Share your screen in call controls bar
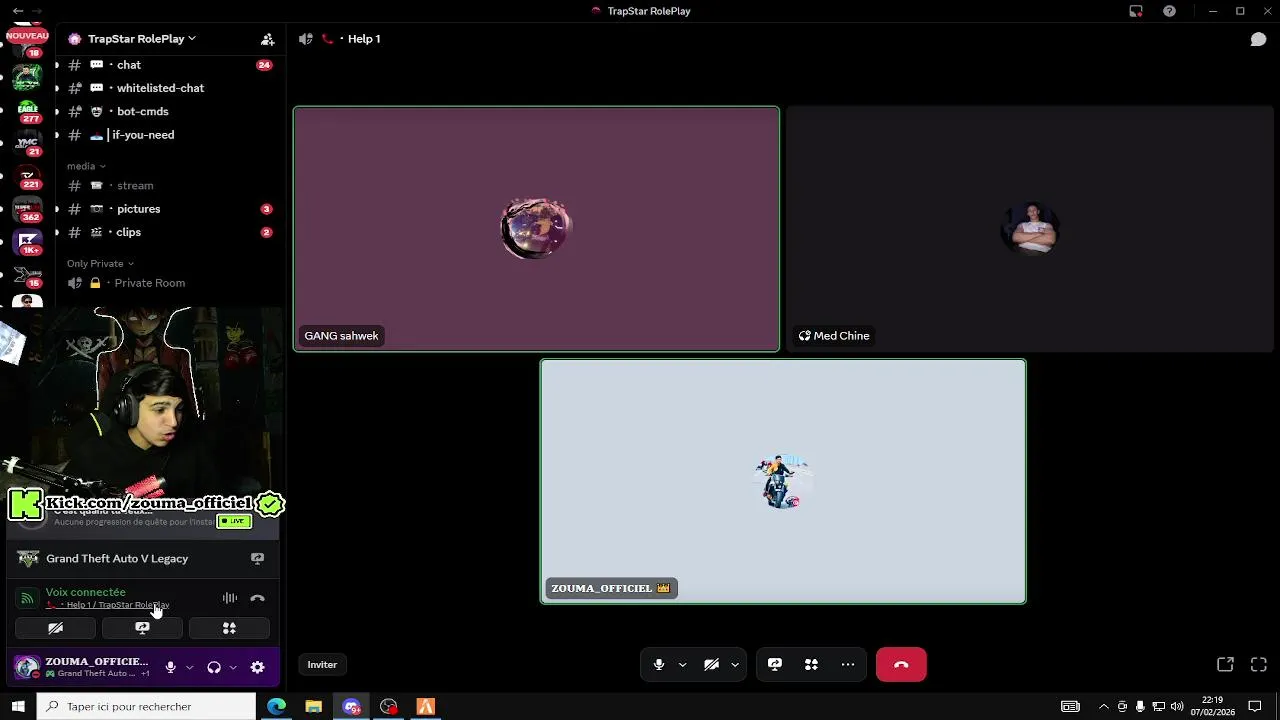Viewport: 1280px width, 720px height. click(x=774, y=664)
